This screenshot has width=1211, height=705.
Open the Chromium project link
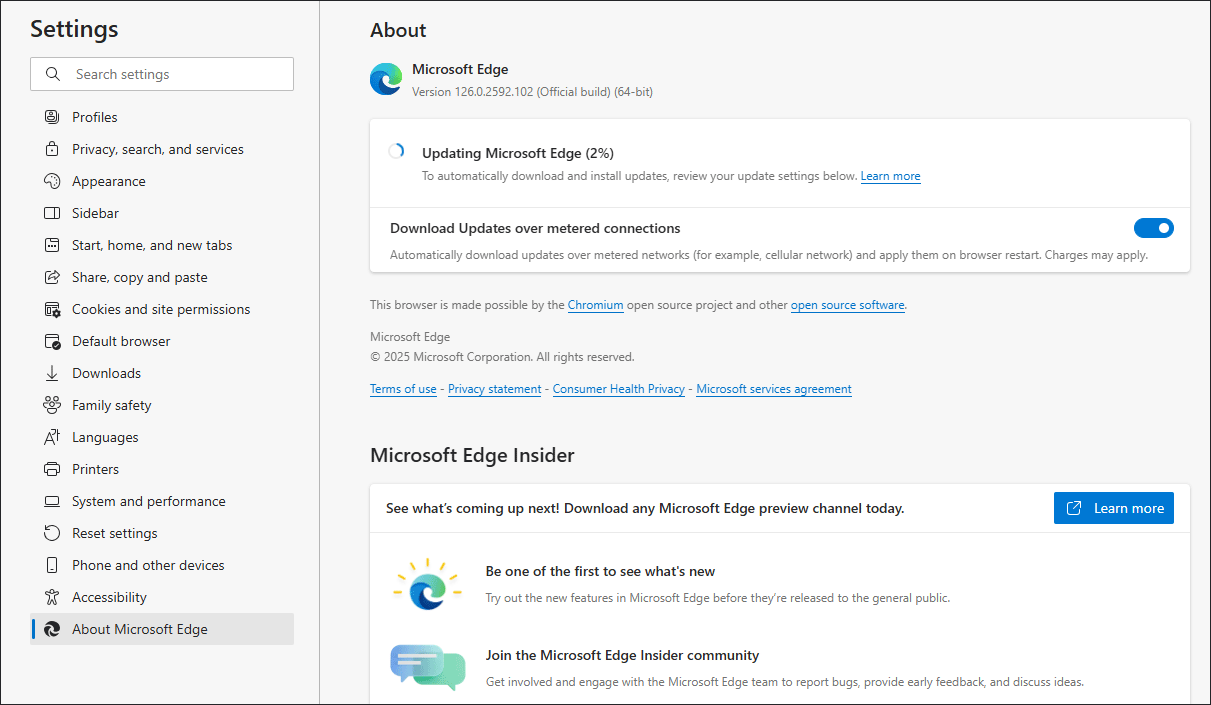596,305
